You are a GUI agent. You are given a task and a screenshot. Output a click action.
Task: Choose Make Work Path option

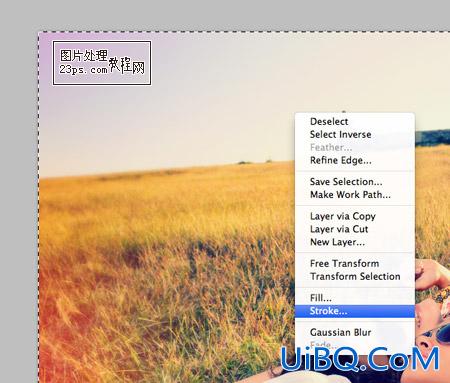click(x=355, y=195)
